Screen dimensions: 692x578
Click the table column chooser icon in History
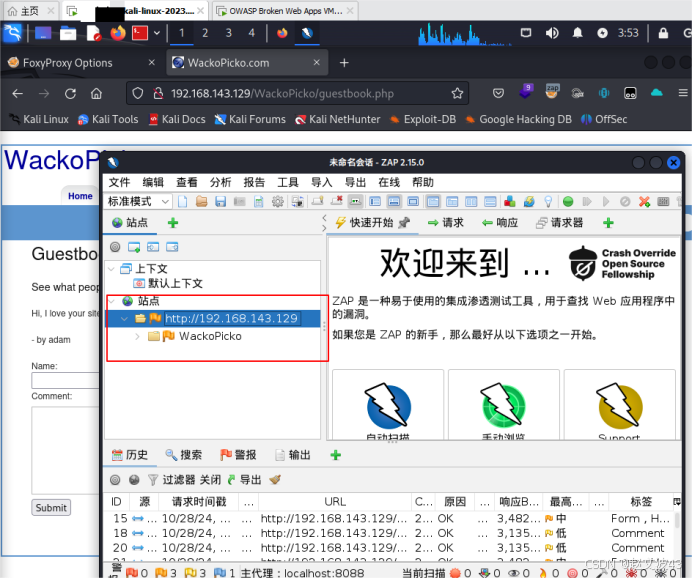(x=677, y=502)
